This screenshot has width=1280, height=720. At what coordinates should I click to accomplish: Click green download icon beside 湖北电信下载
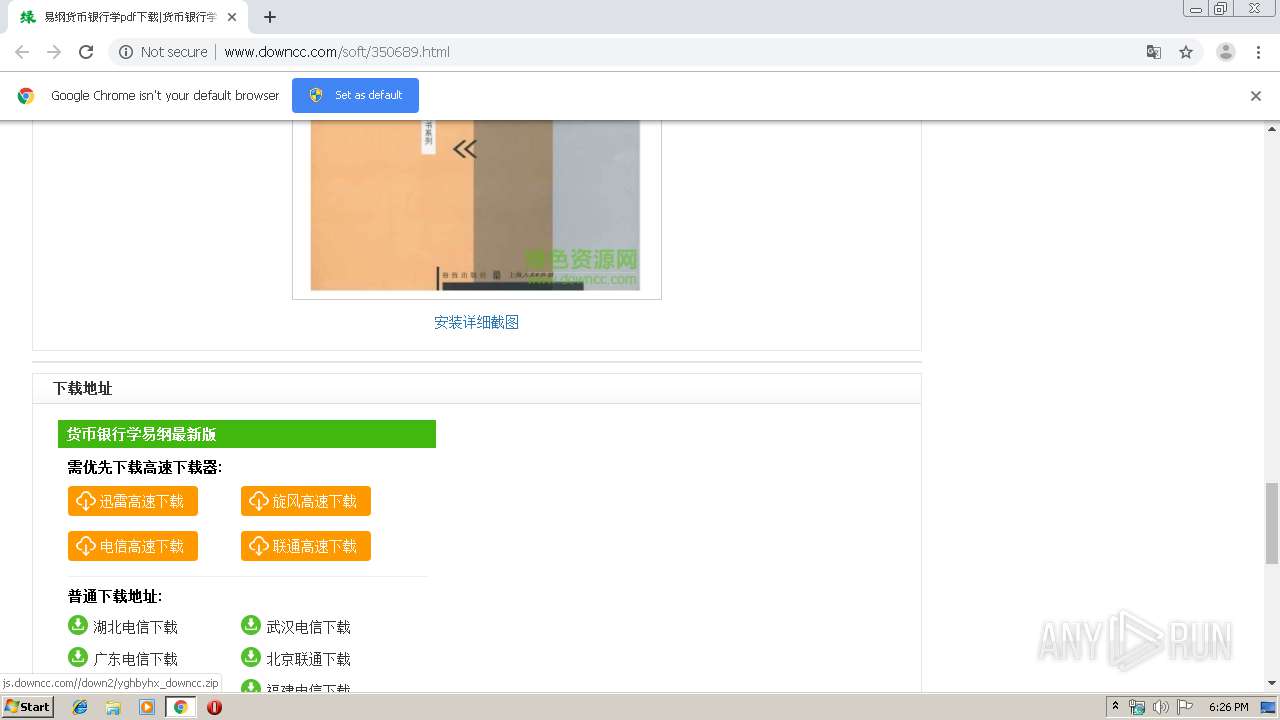[78, 625]
